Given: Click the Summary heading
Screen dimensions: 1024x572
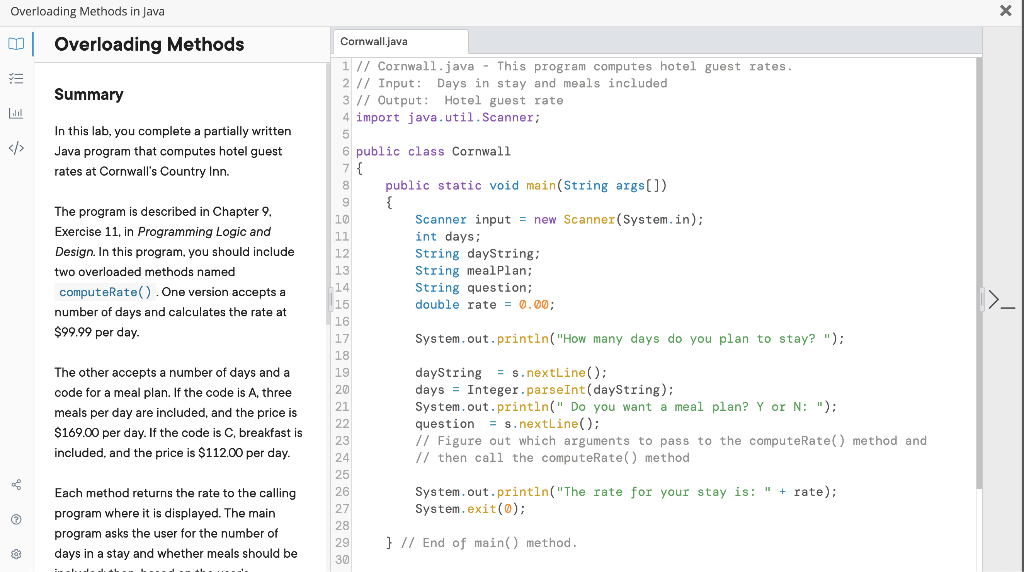Looking at the screenshot, I should (x=89, y=95).
